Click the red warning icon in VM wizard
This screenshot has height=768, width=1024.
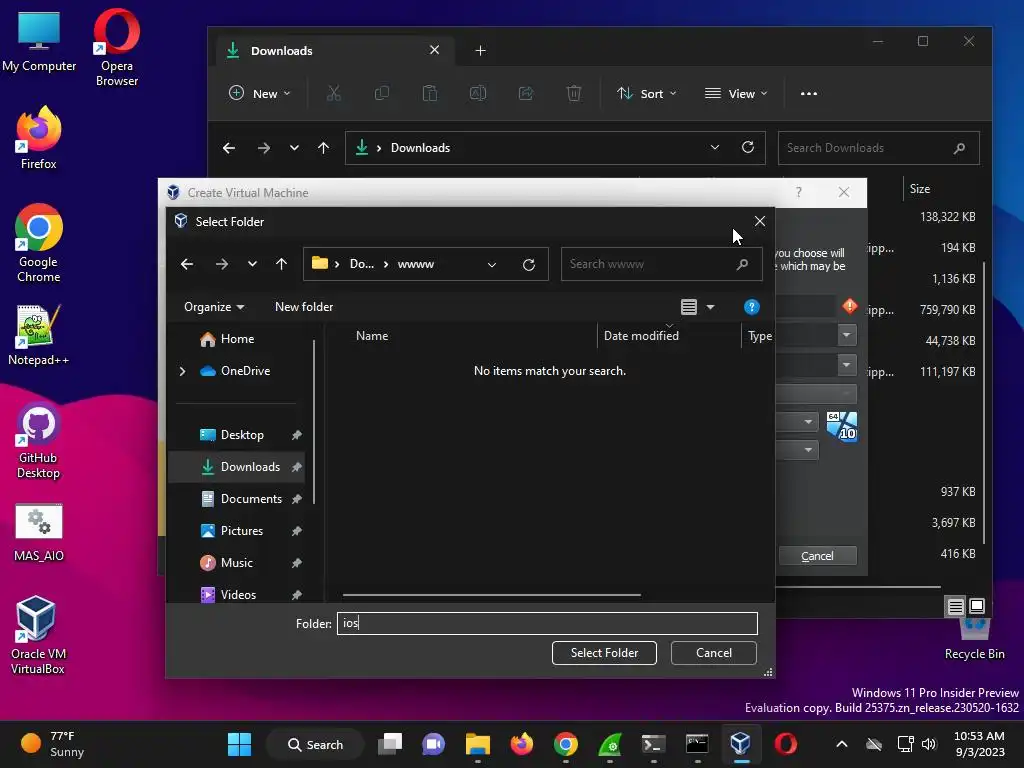pos(850,306)
